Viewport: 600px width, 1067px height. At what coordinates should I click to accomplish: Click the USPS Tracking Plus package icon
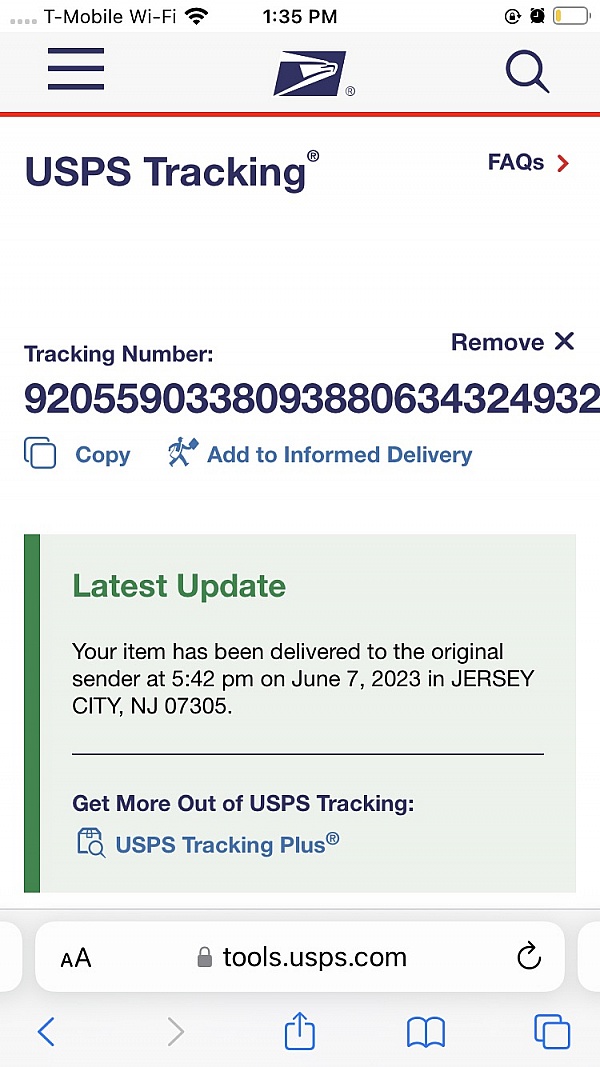tap(91, 843)
